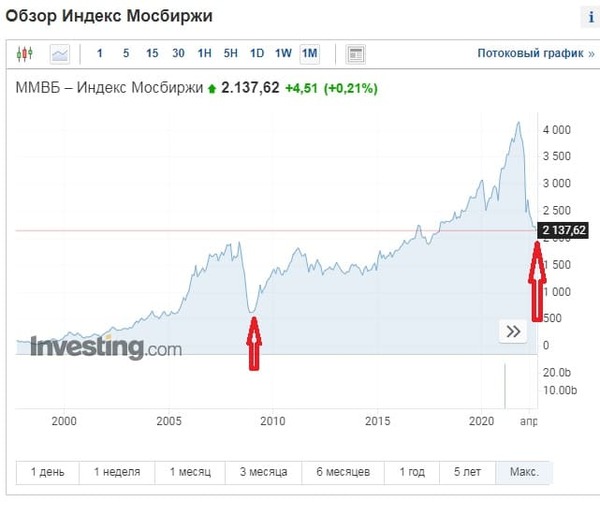Image resolution: width=600 pixels, height=516 pixels.
Task: Switch to the 1 месяц range
Action: point(190,472)
